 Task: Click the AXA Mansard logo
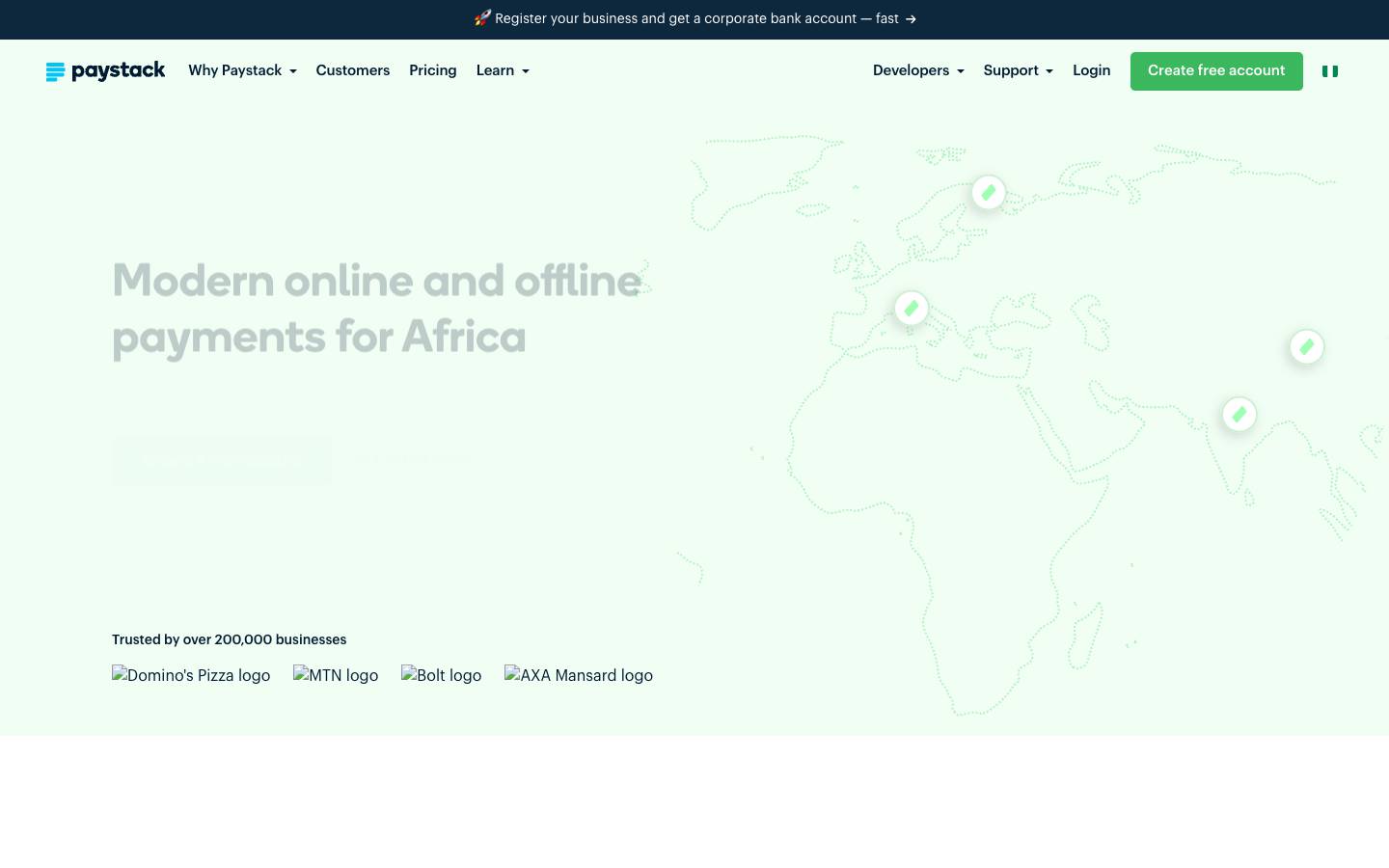[x=579, y=675]
